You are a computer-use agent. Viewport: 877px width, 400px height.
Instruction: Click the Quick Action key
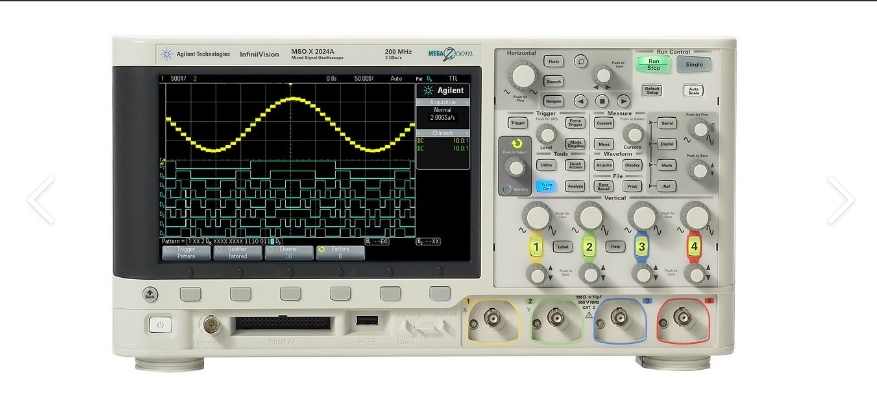click(574, 165)
